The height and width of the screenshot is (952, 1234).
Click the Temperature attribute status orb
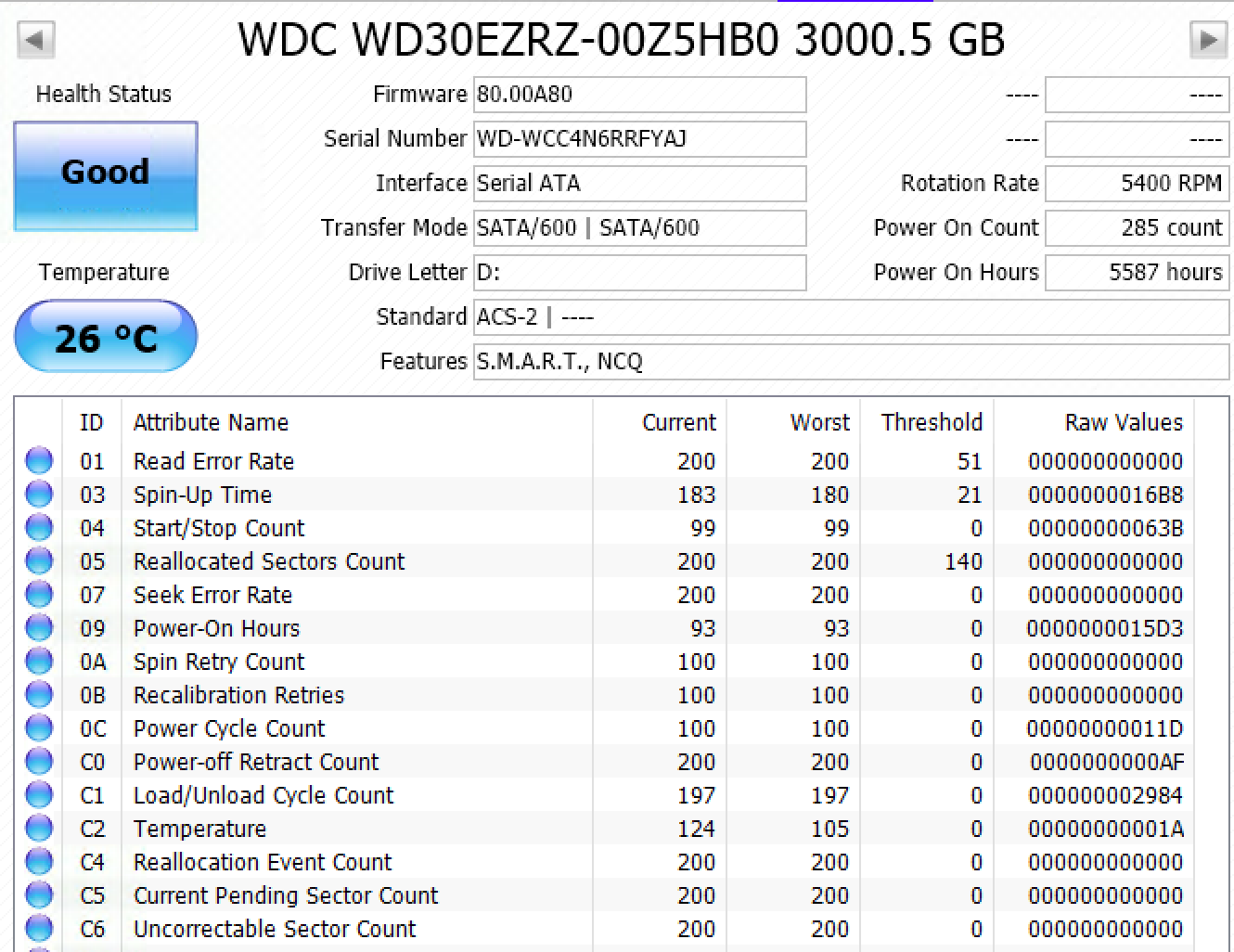pos(39,829)
